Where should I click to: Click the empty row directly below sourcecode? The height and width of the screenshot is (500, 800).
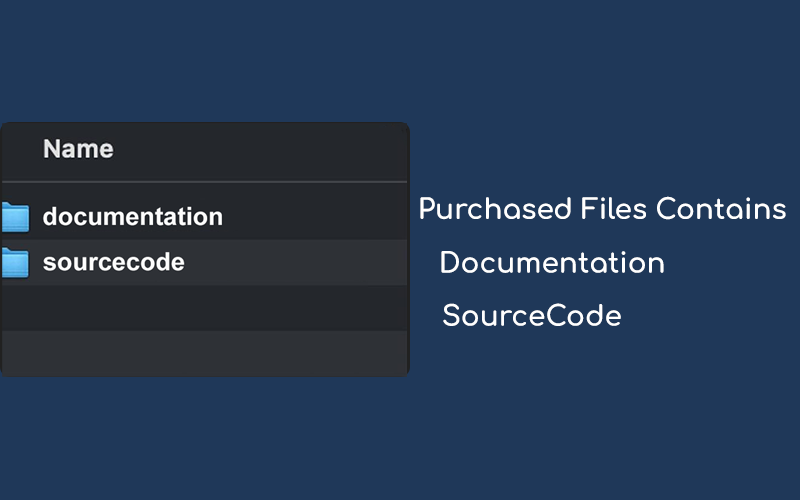point(200,308)
